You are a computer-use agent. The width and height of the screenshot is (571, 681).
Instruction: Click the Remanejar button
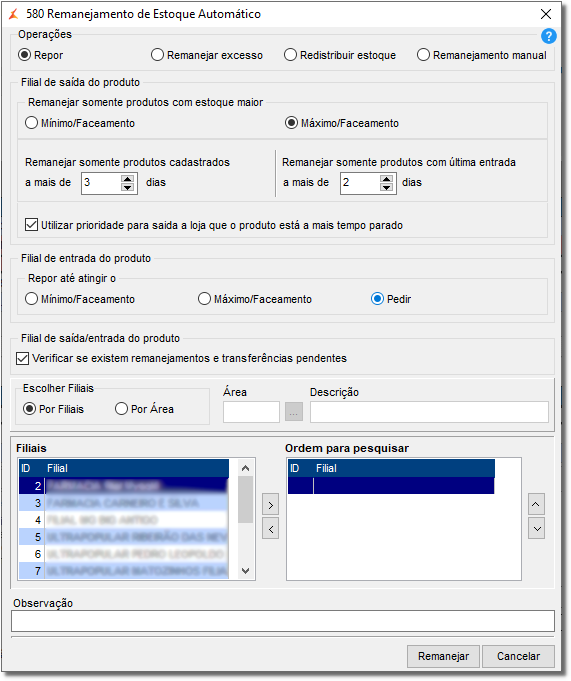click(x=443, y=656)
